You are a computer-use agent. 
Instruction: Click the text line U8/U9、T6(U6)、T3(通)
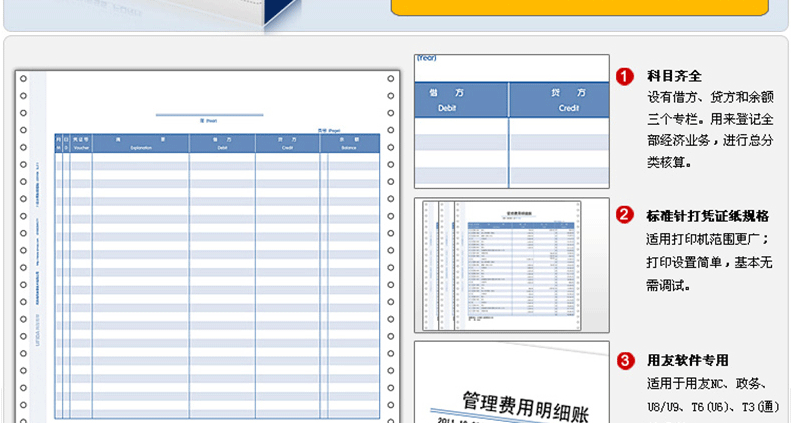click(713, 407)
